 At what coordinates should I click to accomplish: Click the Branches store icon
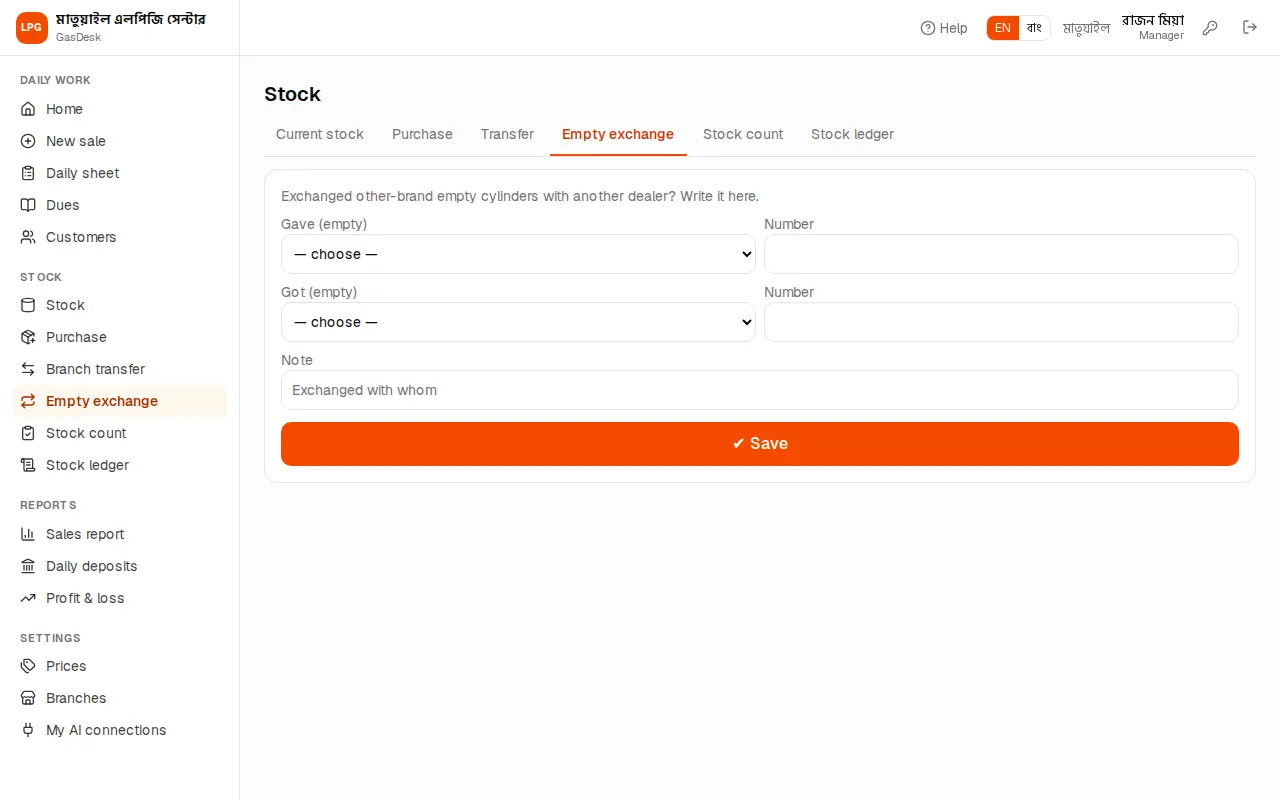click(x=28, y=698)
